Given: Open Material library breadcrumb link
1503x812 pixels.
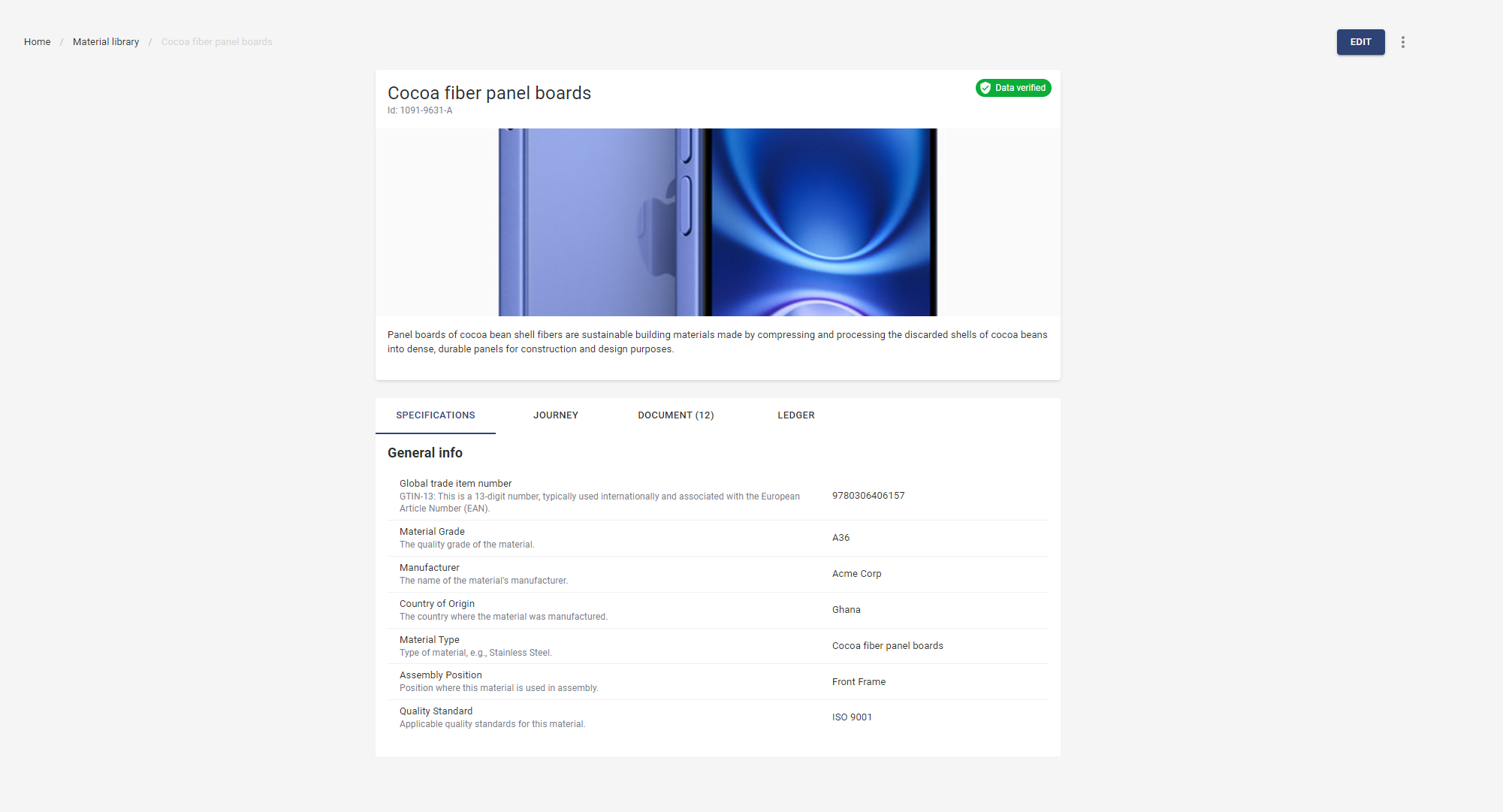Looking at the screenshot, I should pos(106,42).
